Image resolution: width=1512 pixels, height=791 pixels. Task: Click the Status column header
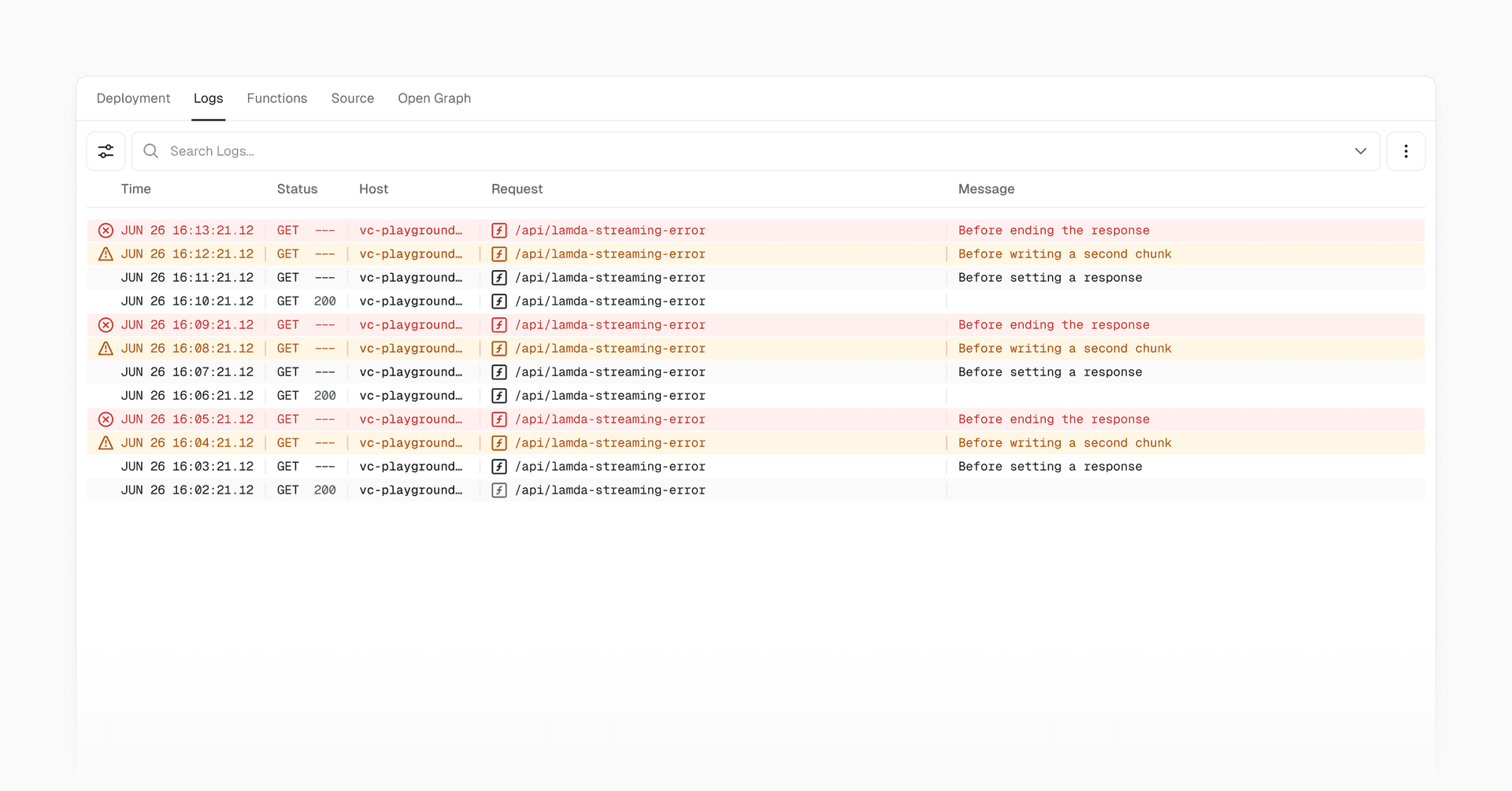[x=297, y=189]
